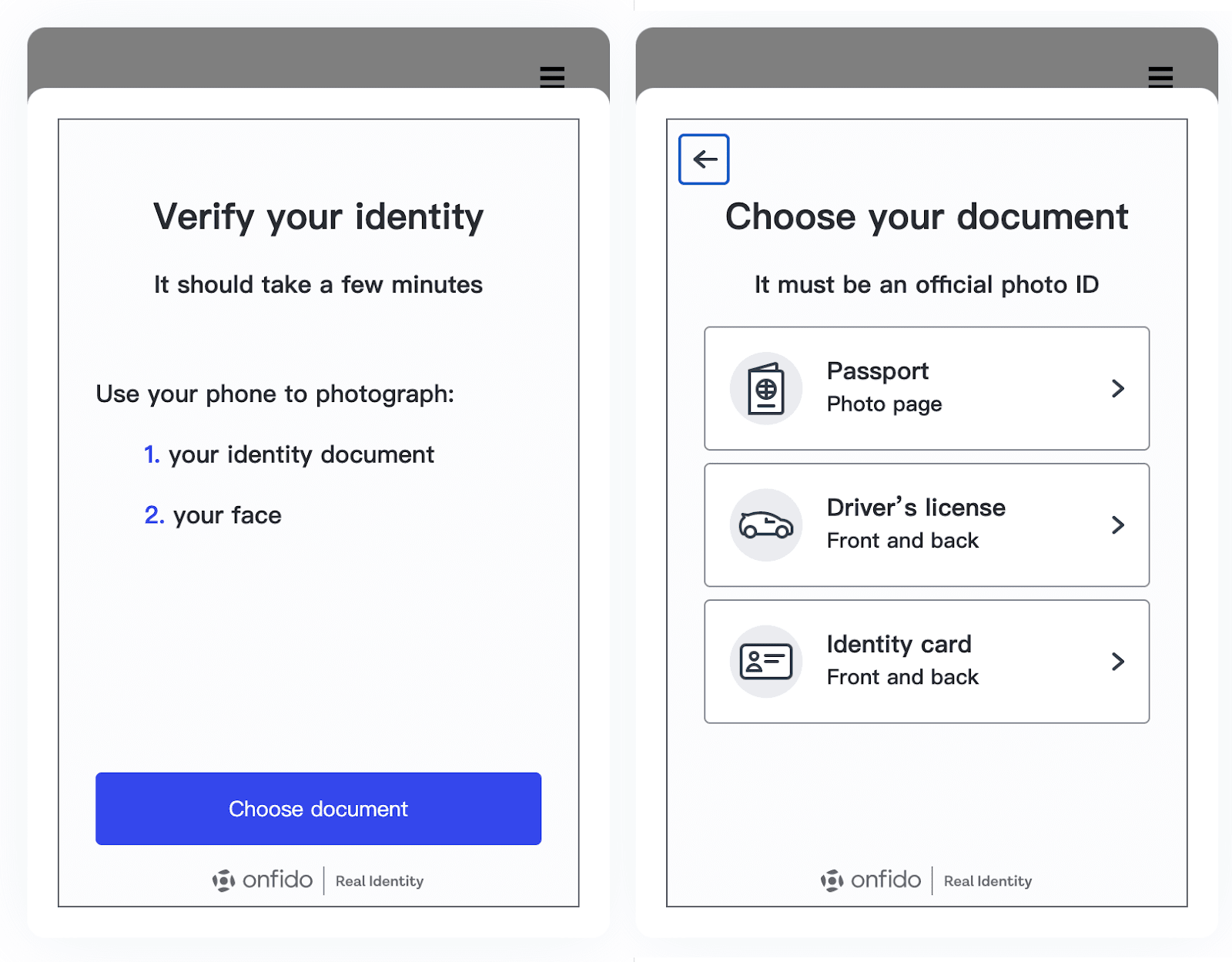Expand the Driver's license chevron arrow
This screenshot has height=962, width=1232.
pos(1118,525)
